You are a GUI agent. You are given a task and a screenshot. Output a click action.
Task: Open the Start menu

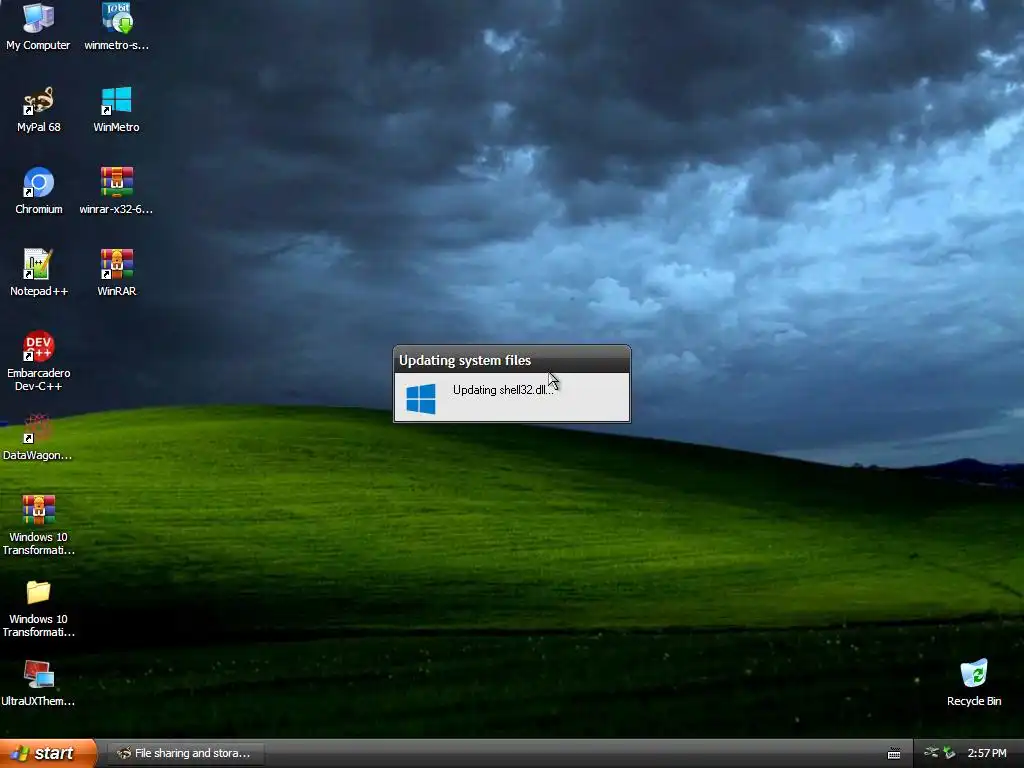coord(48,753)
